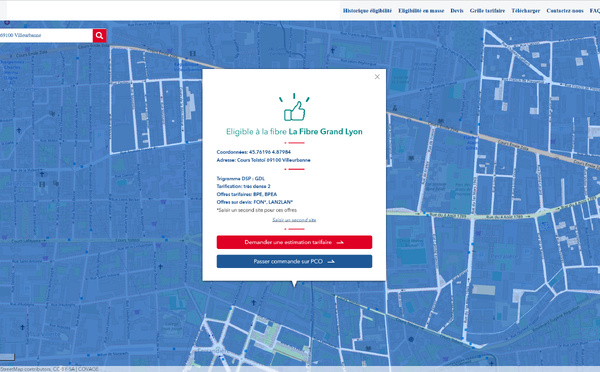Click the arrow on the estimation tarifaire button
The height and width of the screenshot is (372, 600).
pos(340,242)
